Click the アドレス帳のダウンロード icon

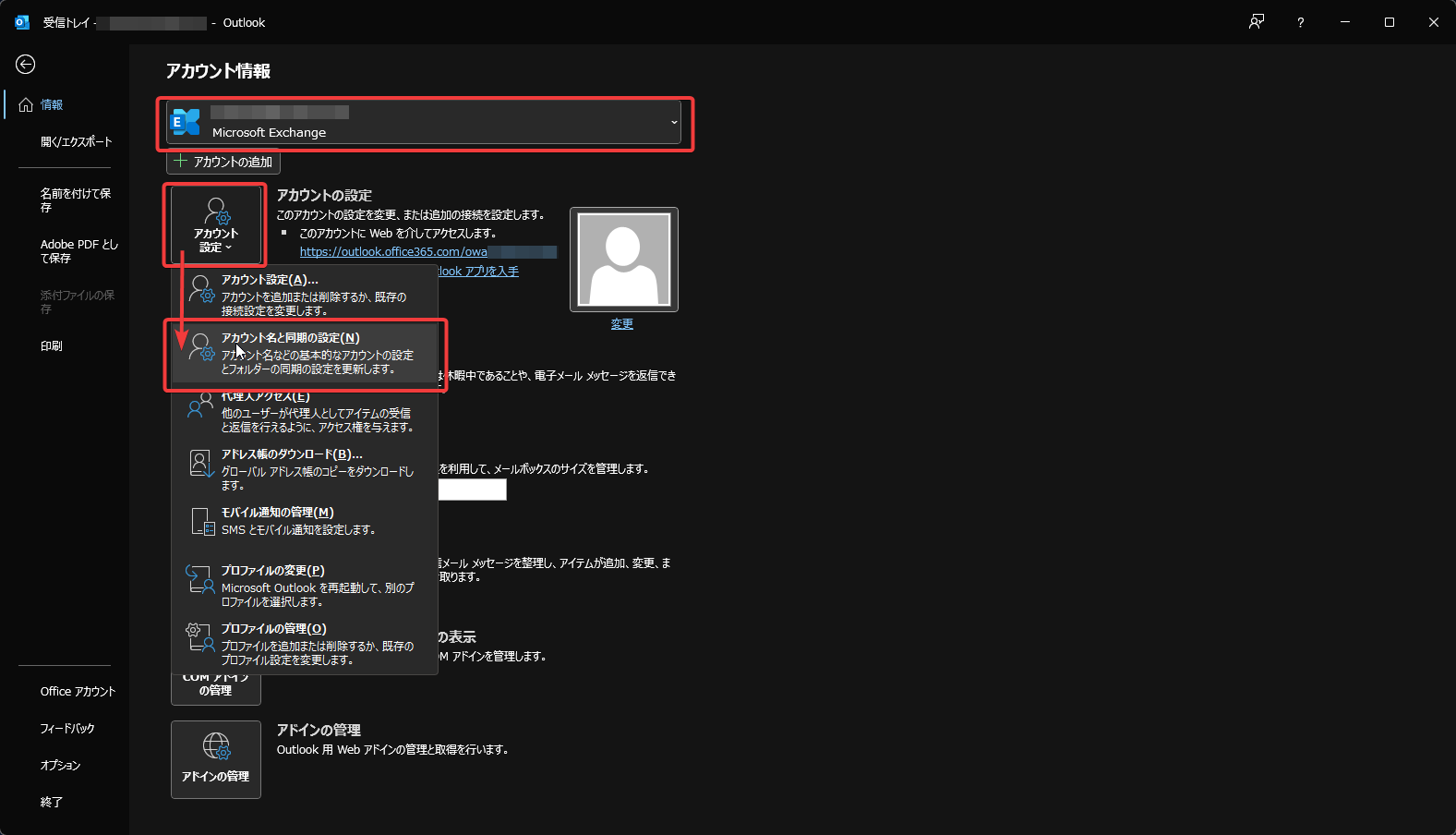200,464
